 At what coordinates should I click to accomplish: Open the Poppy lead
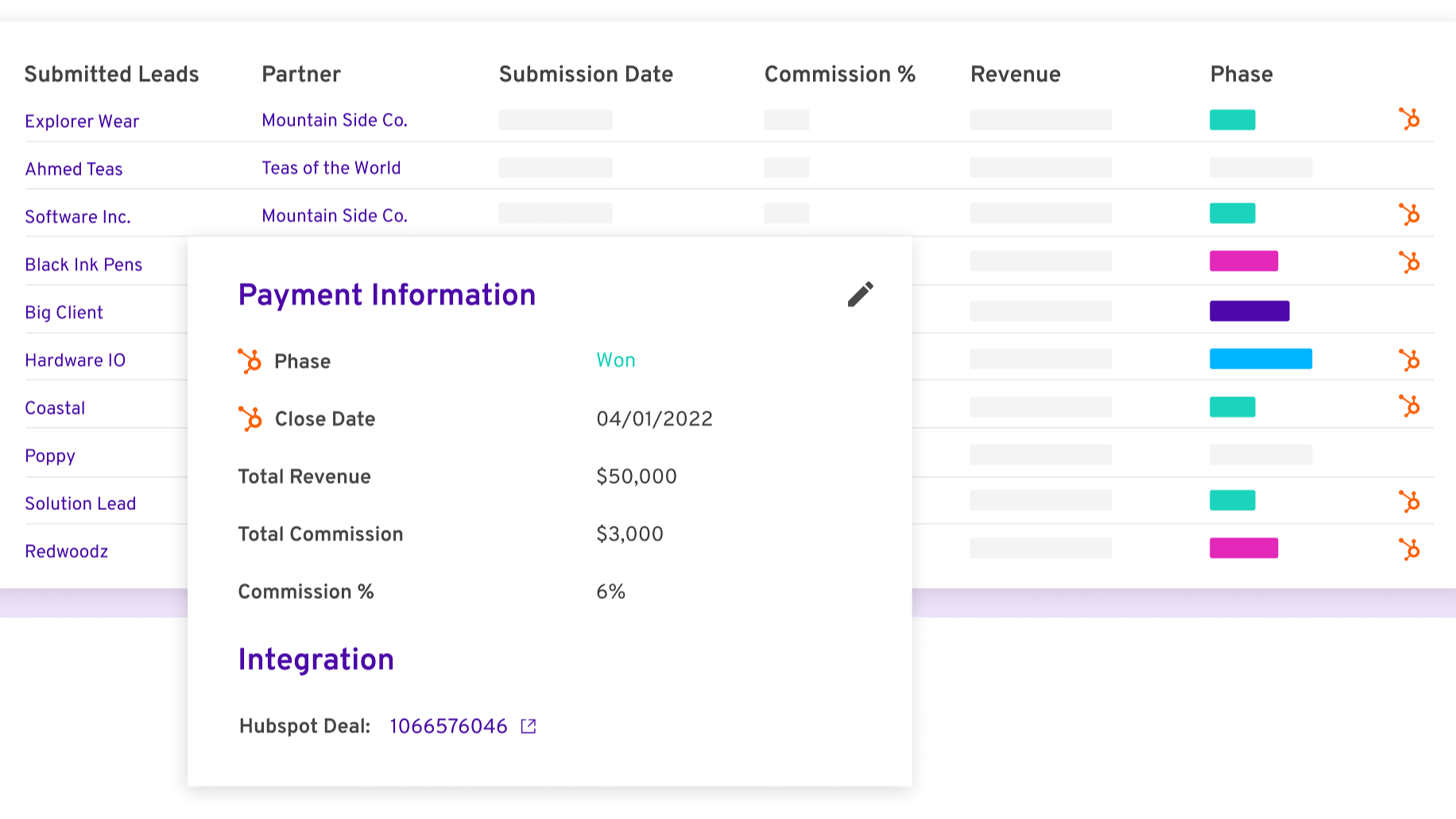tap(50, 456)
